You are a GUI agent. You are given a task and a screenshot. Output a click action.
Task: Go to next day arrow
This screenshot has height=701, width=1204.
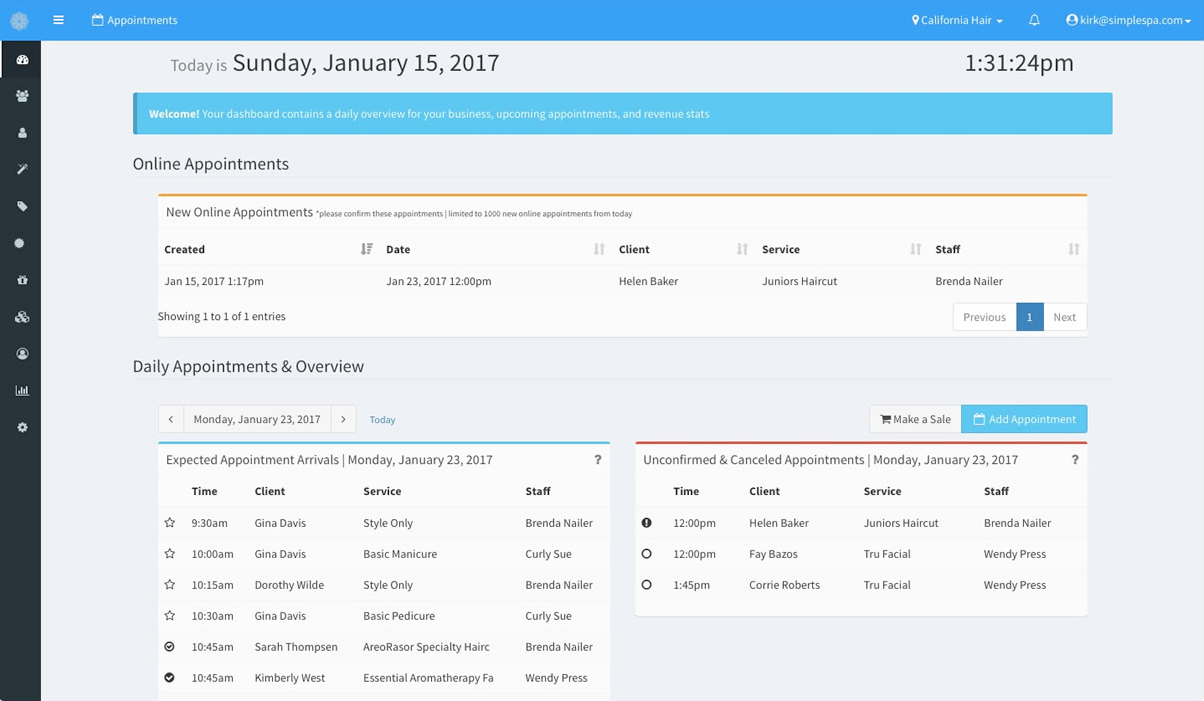pos(343,419)
